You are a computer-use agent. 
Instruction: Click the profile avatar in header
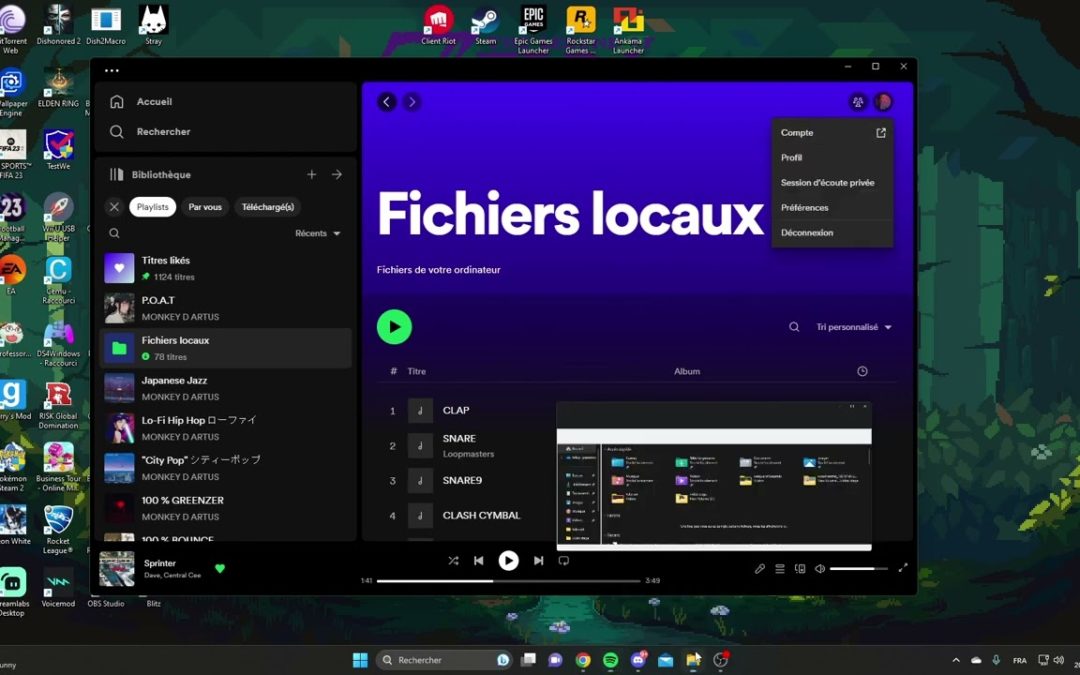pyautogui.click(x=883, y=102)
